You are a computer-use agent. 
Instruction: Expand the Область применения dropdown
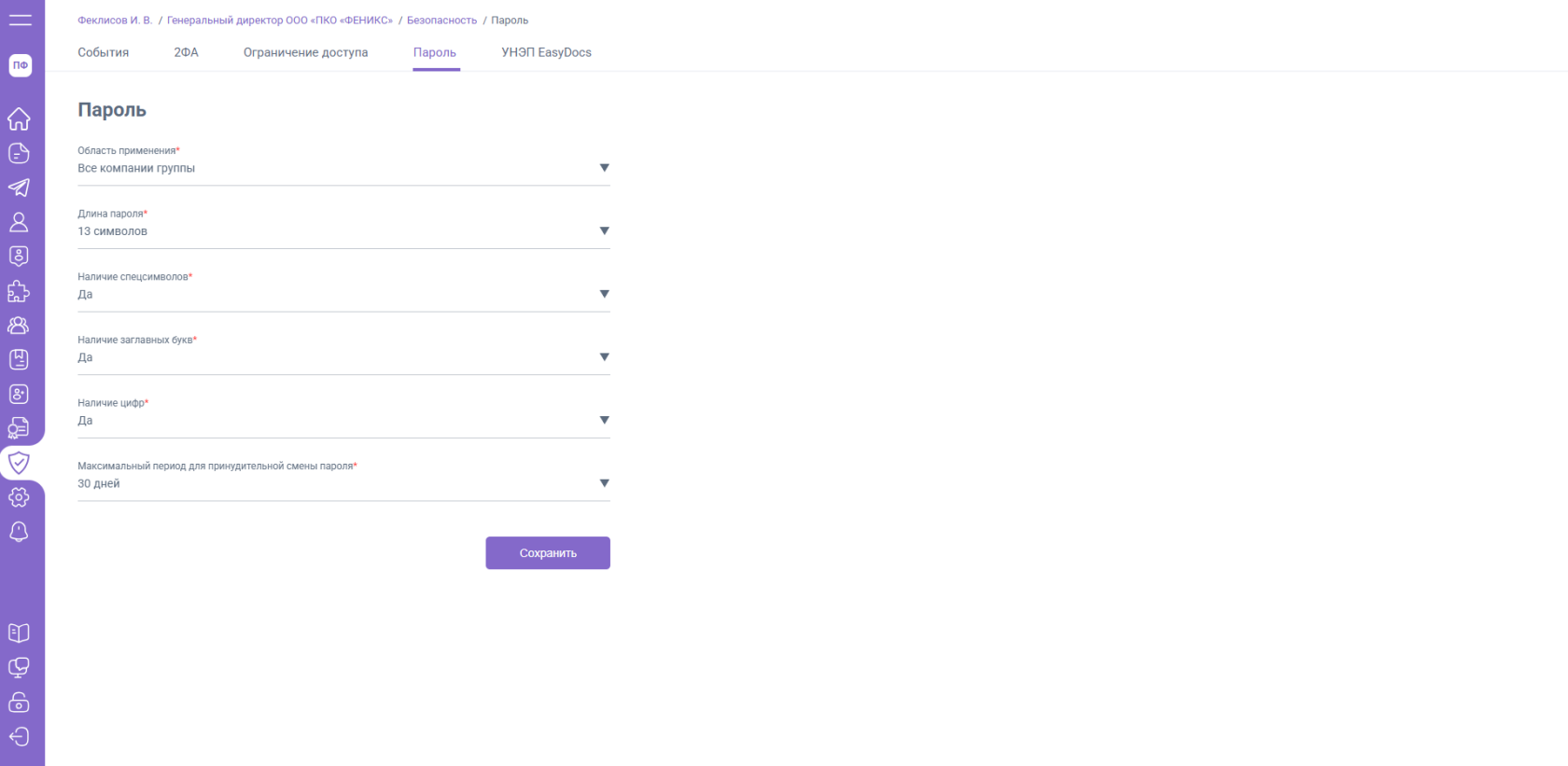pyautogui.click(x=343, y=168)
